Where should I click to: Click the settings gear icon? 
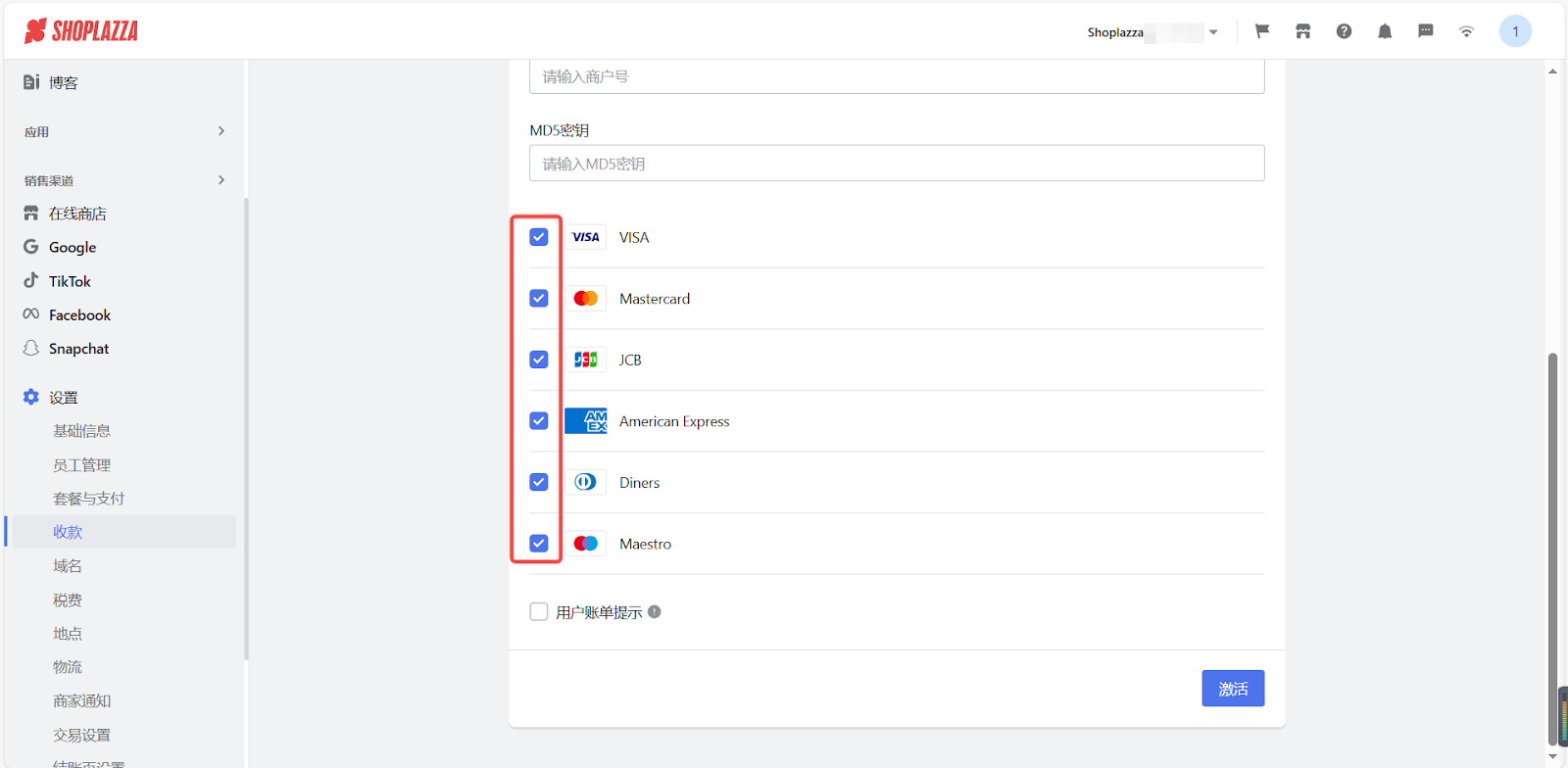31,397
